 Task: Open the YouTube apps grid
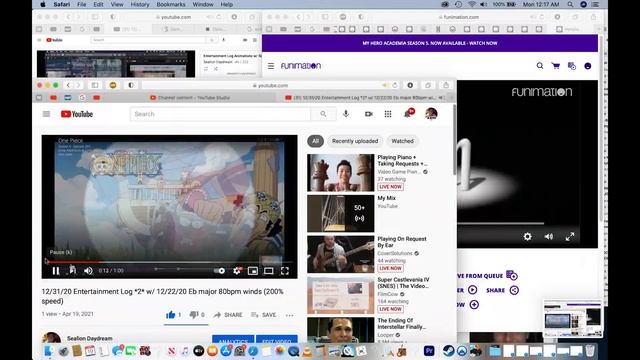pos(388,114)
